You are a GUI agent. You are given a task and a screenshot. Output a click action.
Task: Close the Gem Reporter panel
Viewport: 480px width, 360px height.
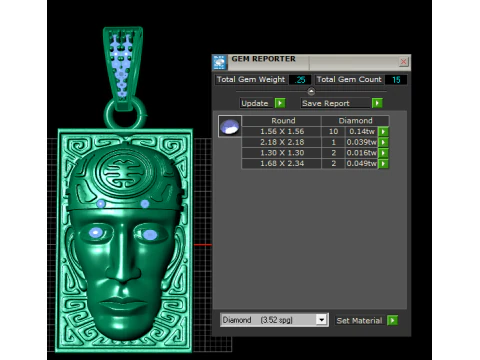(403, 62)
